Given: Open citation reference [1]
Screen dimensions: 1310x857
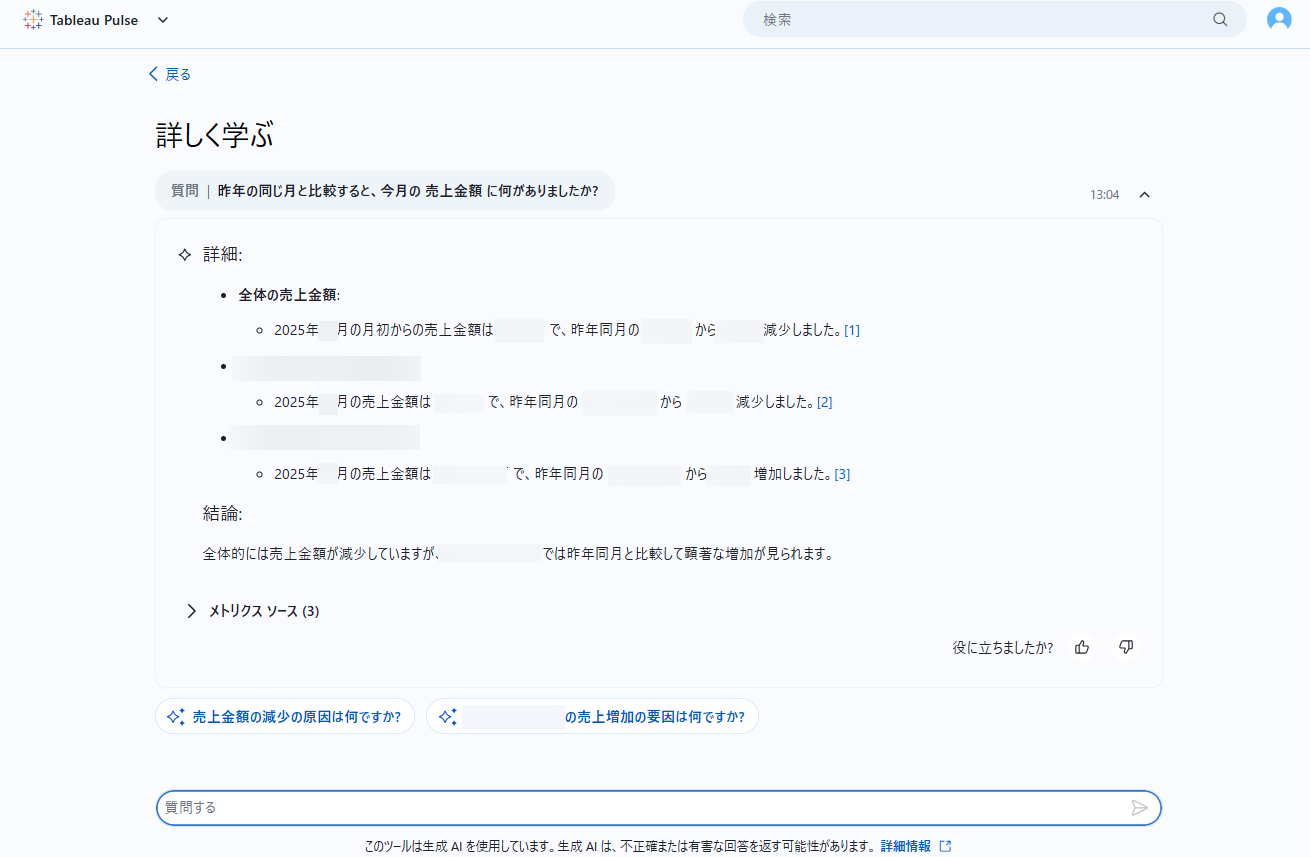Looking at the screenshot, I should 852,330.
